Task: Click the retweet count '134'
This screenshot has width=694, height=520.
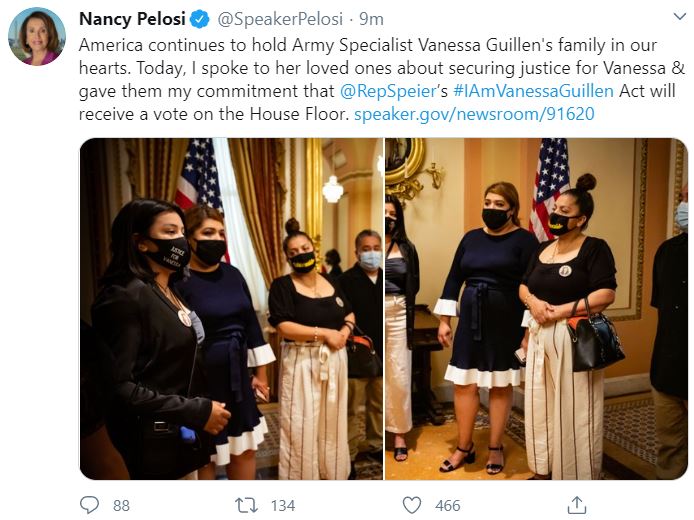Action: point(281,506)
